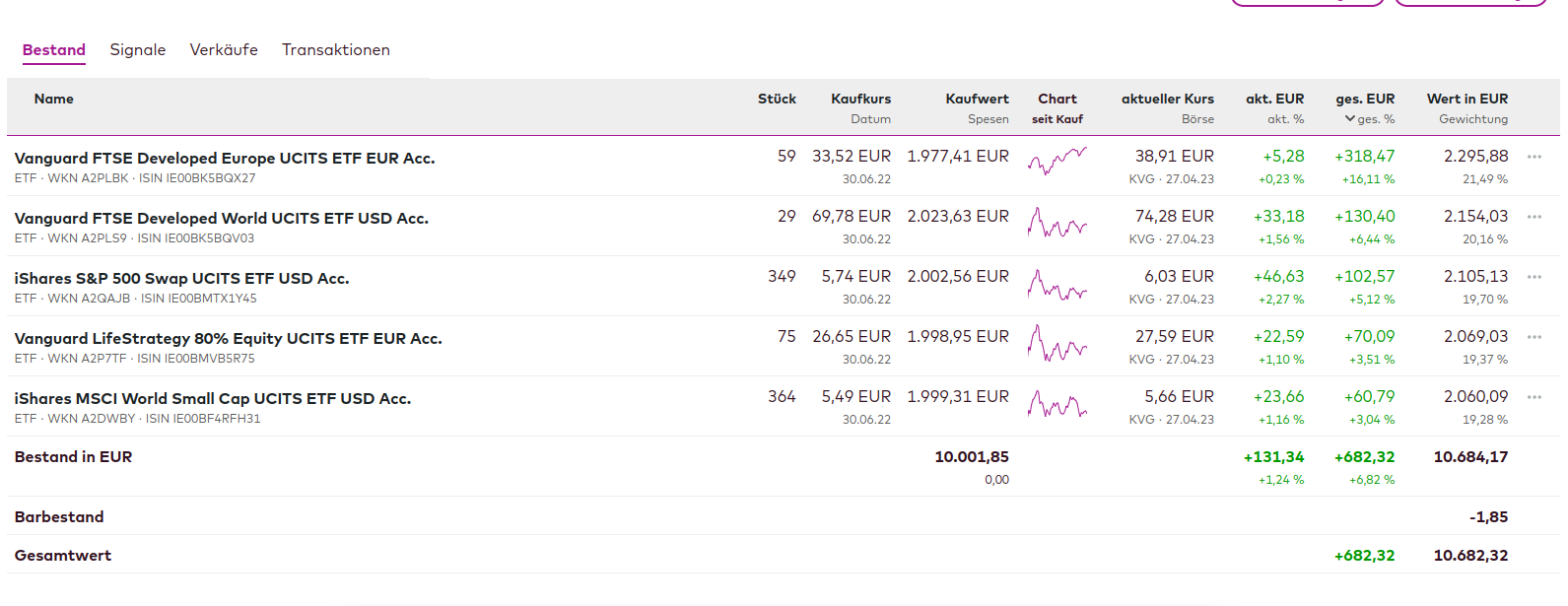1568x606 pixels.
Task: Open options for iShares MSCI World Small Cap
Action: [x=1534, y=397]
